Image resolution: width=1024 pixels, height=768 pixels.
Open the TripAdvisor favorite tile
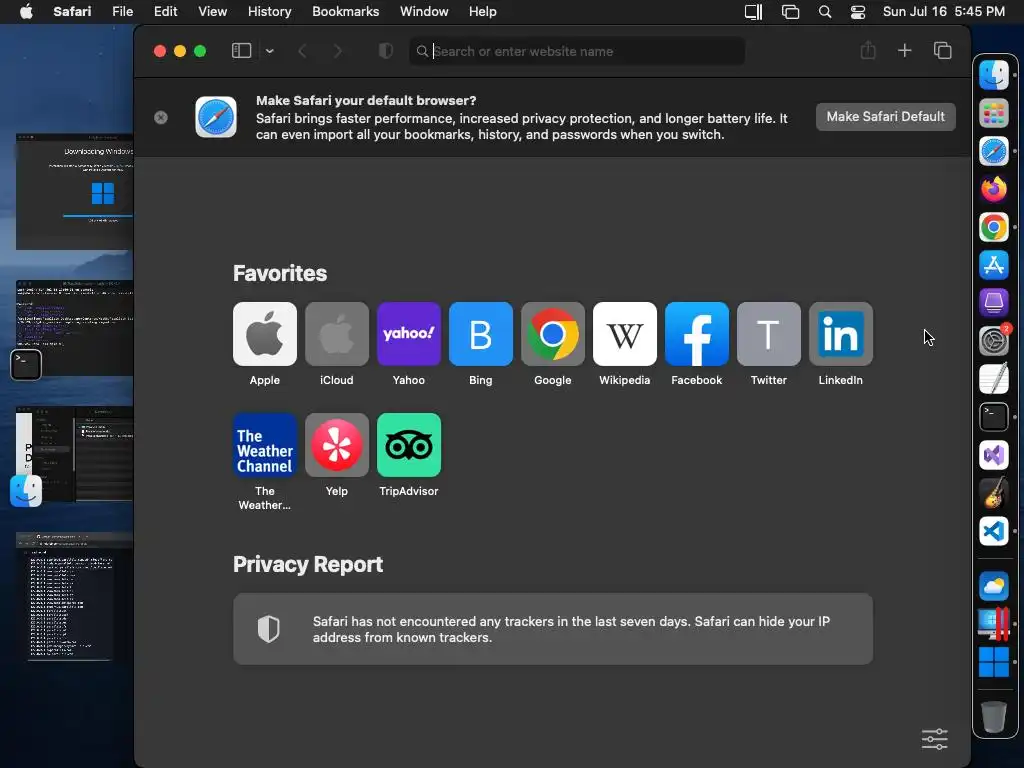point(409,445)
